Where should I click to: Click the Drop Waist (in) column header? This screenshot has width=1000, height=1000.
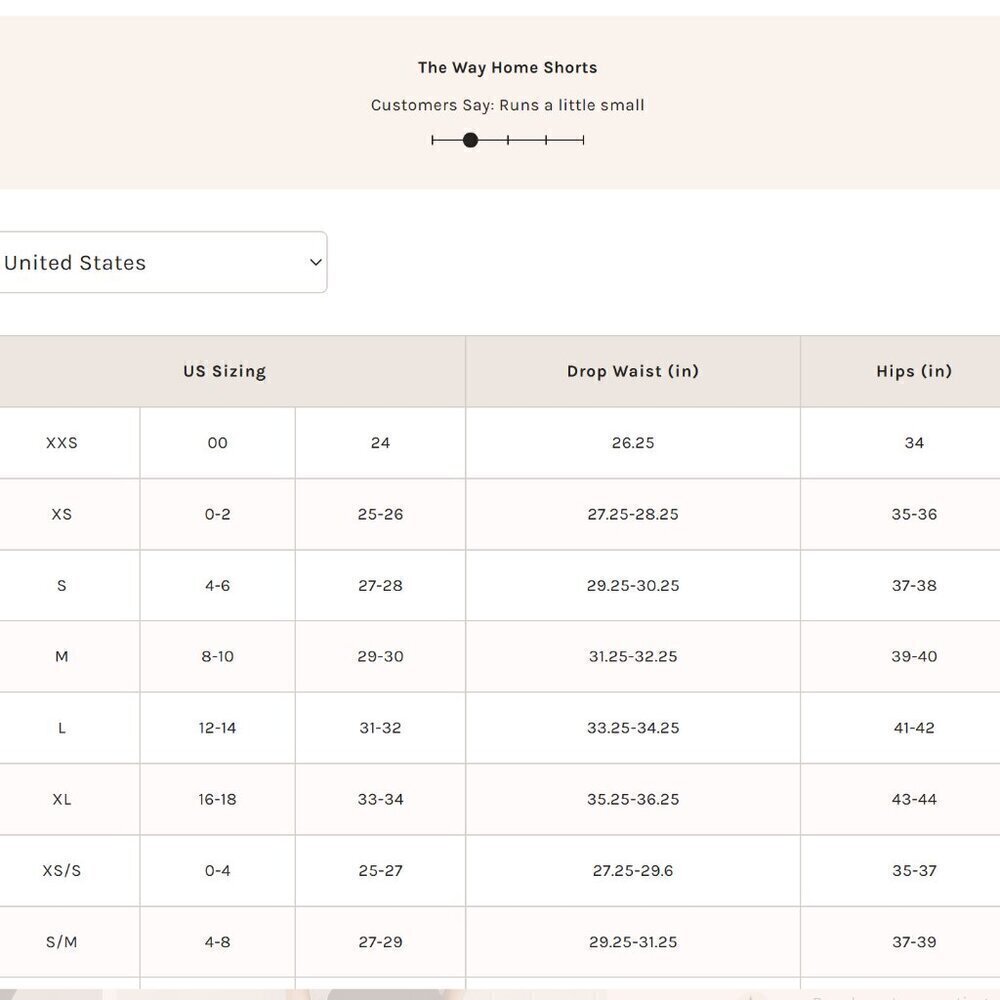coord(632,371)
